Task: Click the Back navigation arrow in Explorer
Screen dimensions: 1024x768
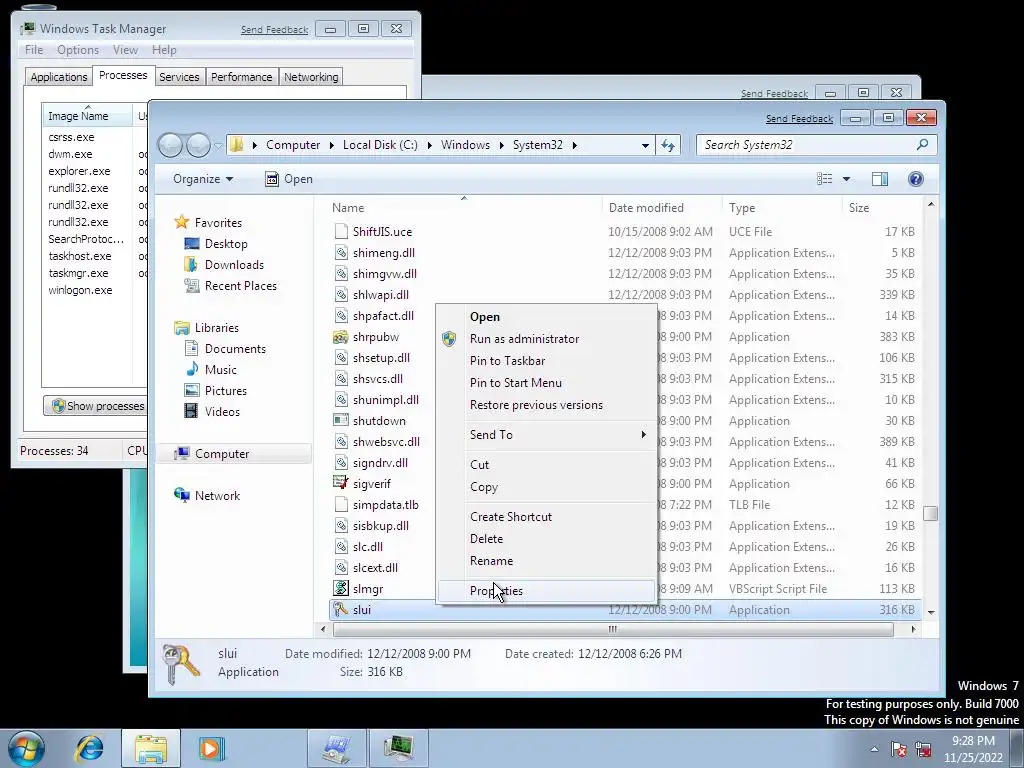Action: pyautogui.click(x=170, y=145)
